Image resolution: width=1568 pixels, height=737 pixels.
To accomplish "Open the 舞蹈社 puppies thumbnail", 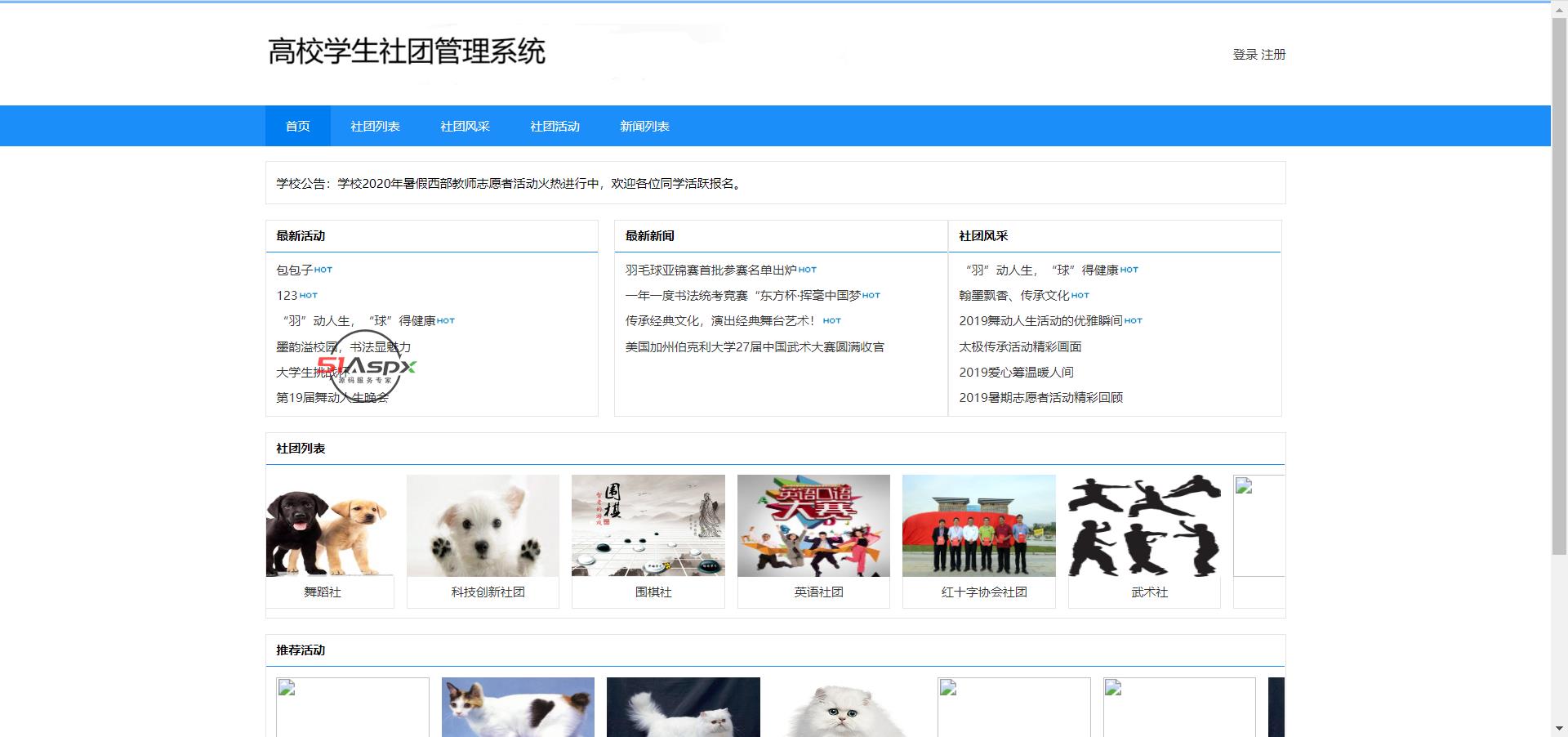I will (329, 525).
